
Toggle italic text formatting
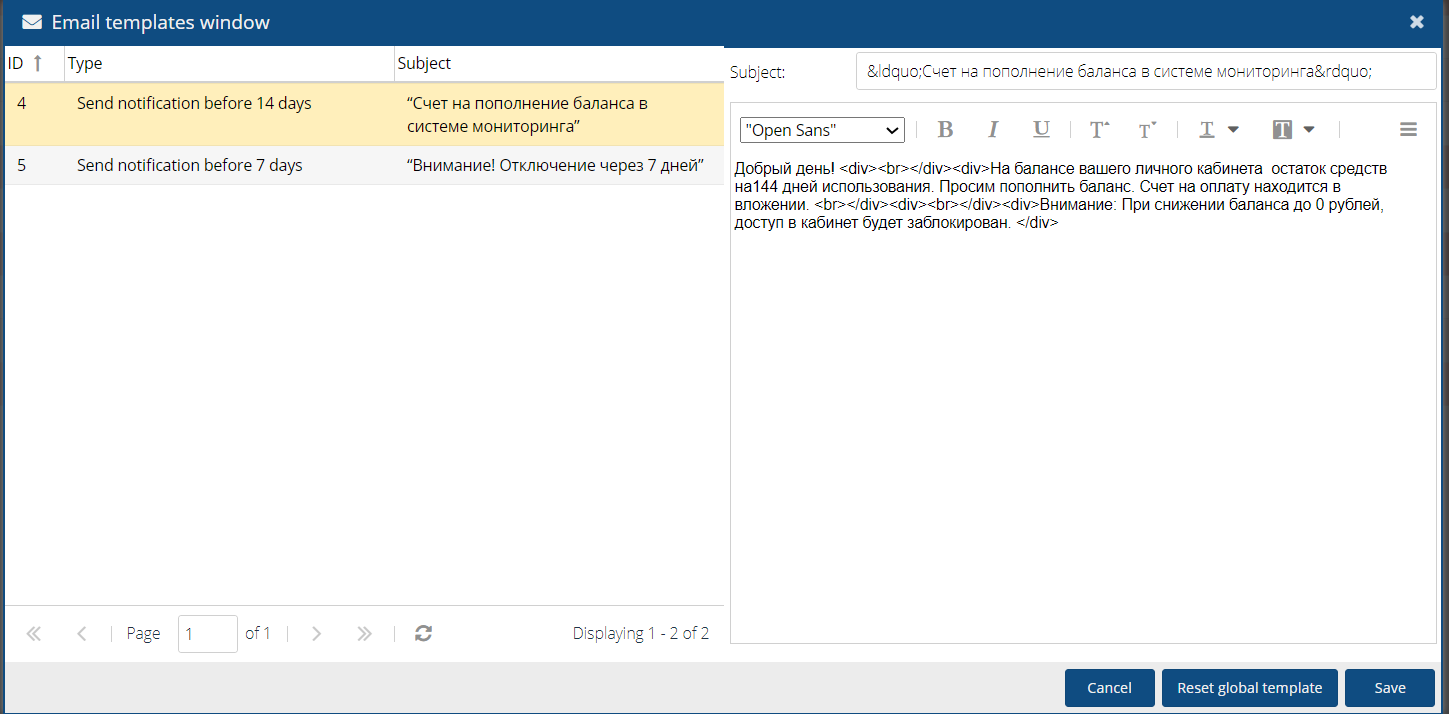coord(993,130)
